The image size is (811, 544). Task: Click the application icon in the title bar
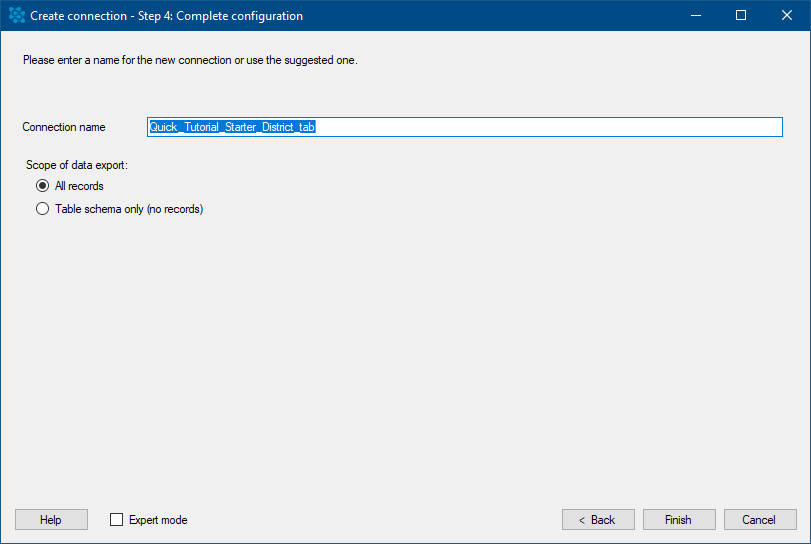click(x=17, y=15)
